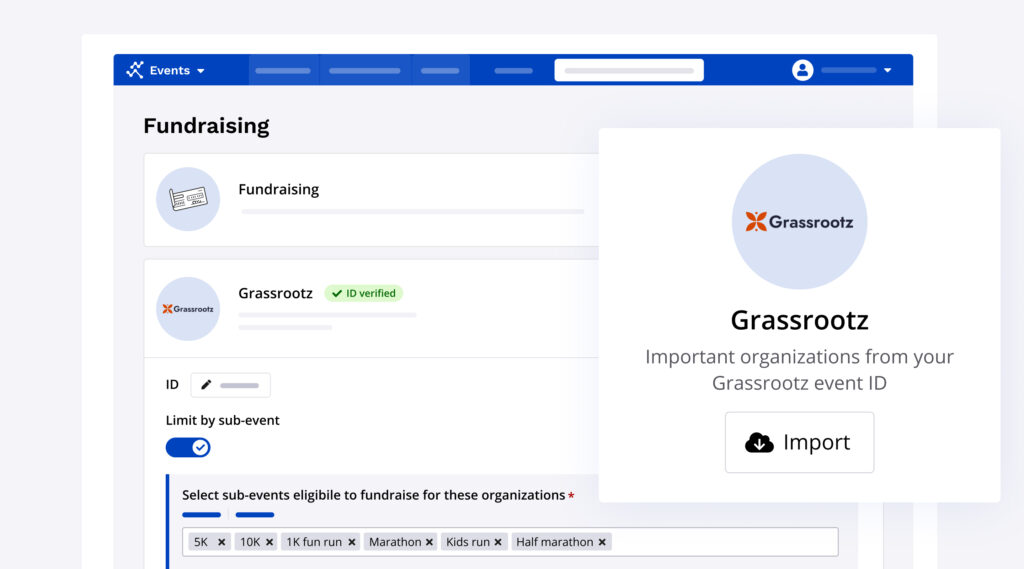This screenshot has height=569, width=1024.
Task: Remove the 10K sub-event tag
Action: (269, 542)
